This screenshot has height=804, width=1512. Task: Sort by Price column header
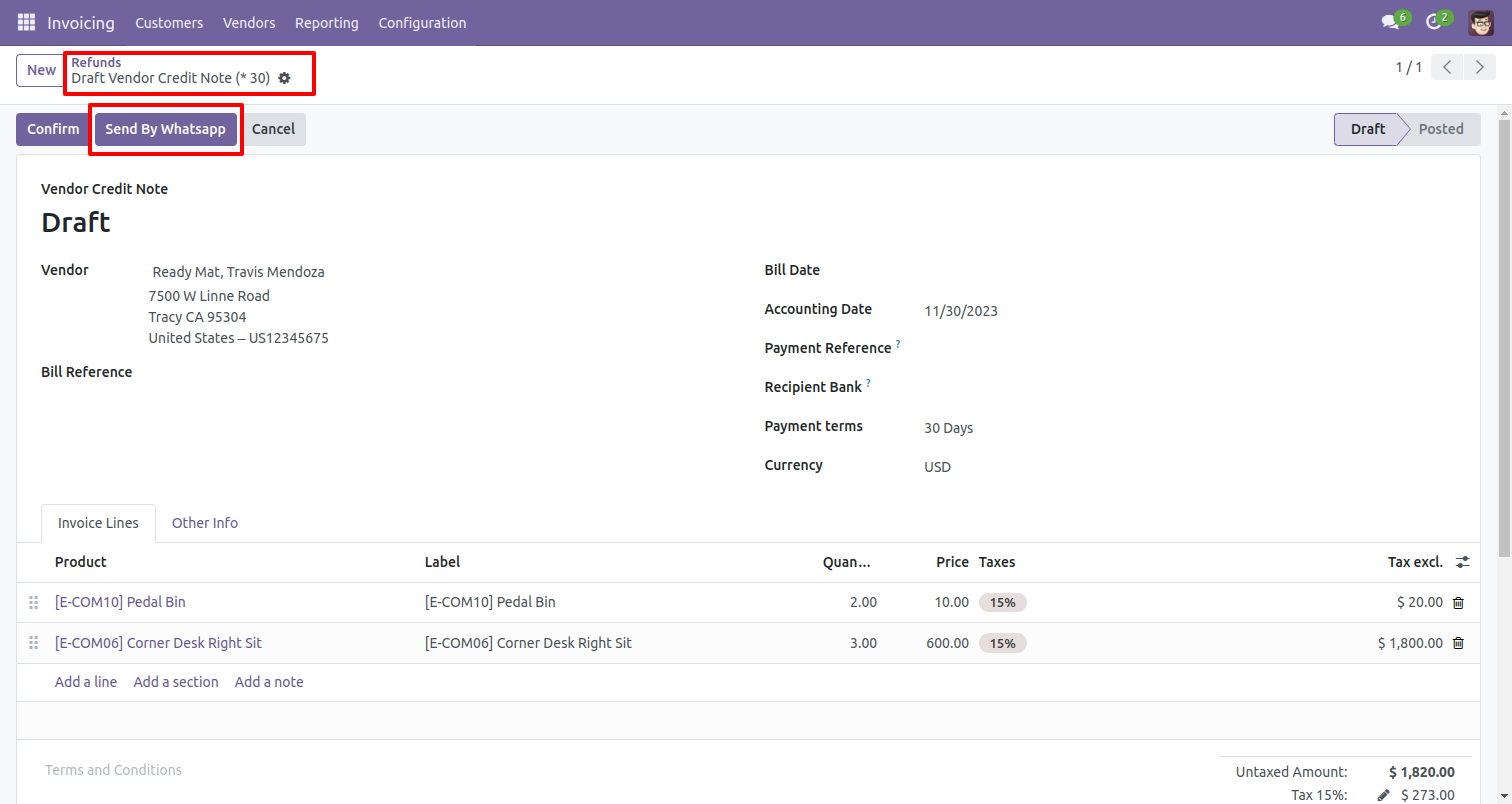[x=952, y=562]
